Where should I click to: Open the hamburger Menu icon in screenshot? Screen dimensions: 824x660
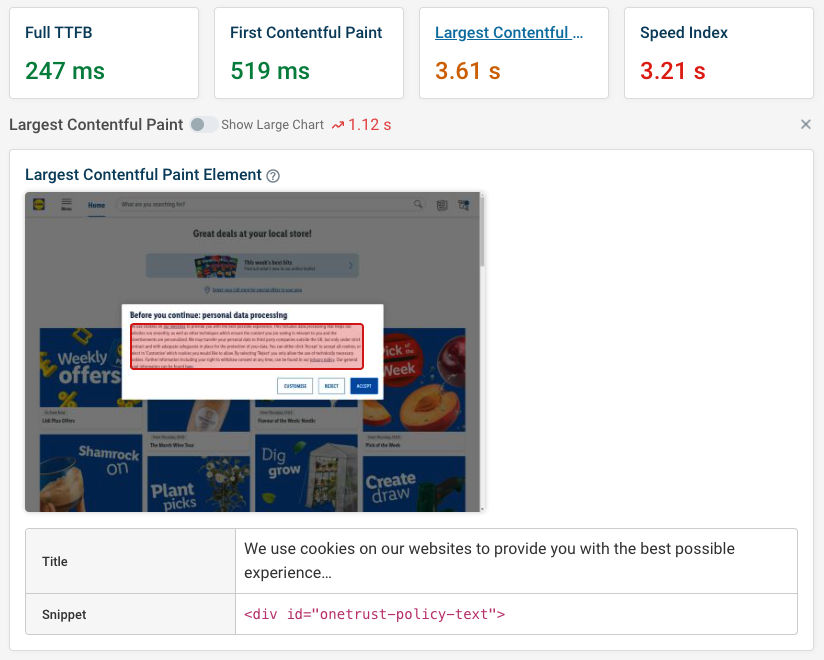[66, 204]
